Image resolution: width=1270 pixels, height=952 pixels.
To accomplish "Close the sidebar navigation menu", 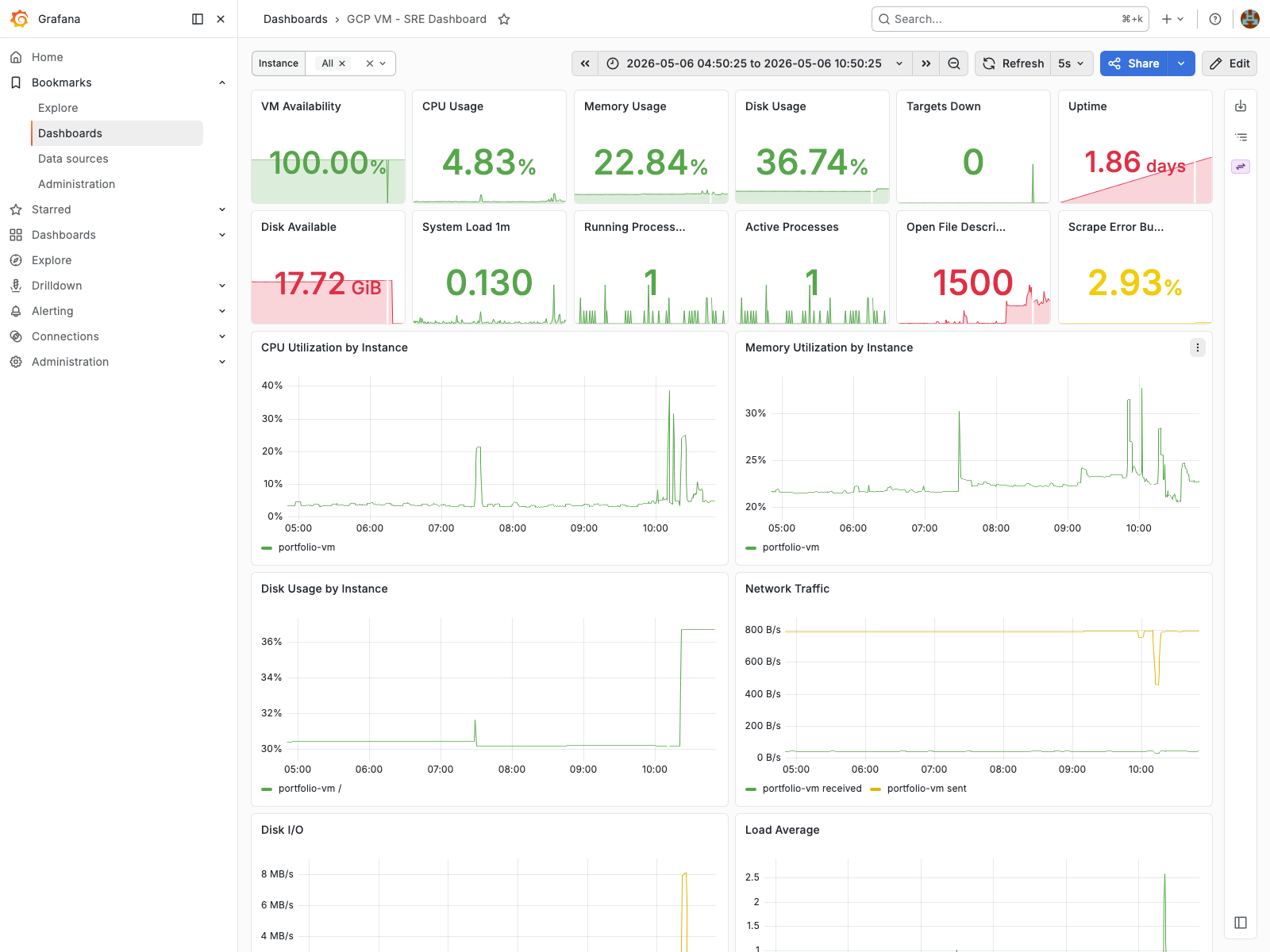I will (x=221, y=19).
